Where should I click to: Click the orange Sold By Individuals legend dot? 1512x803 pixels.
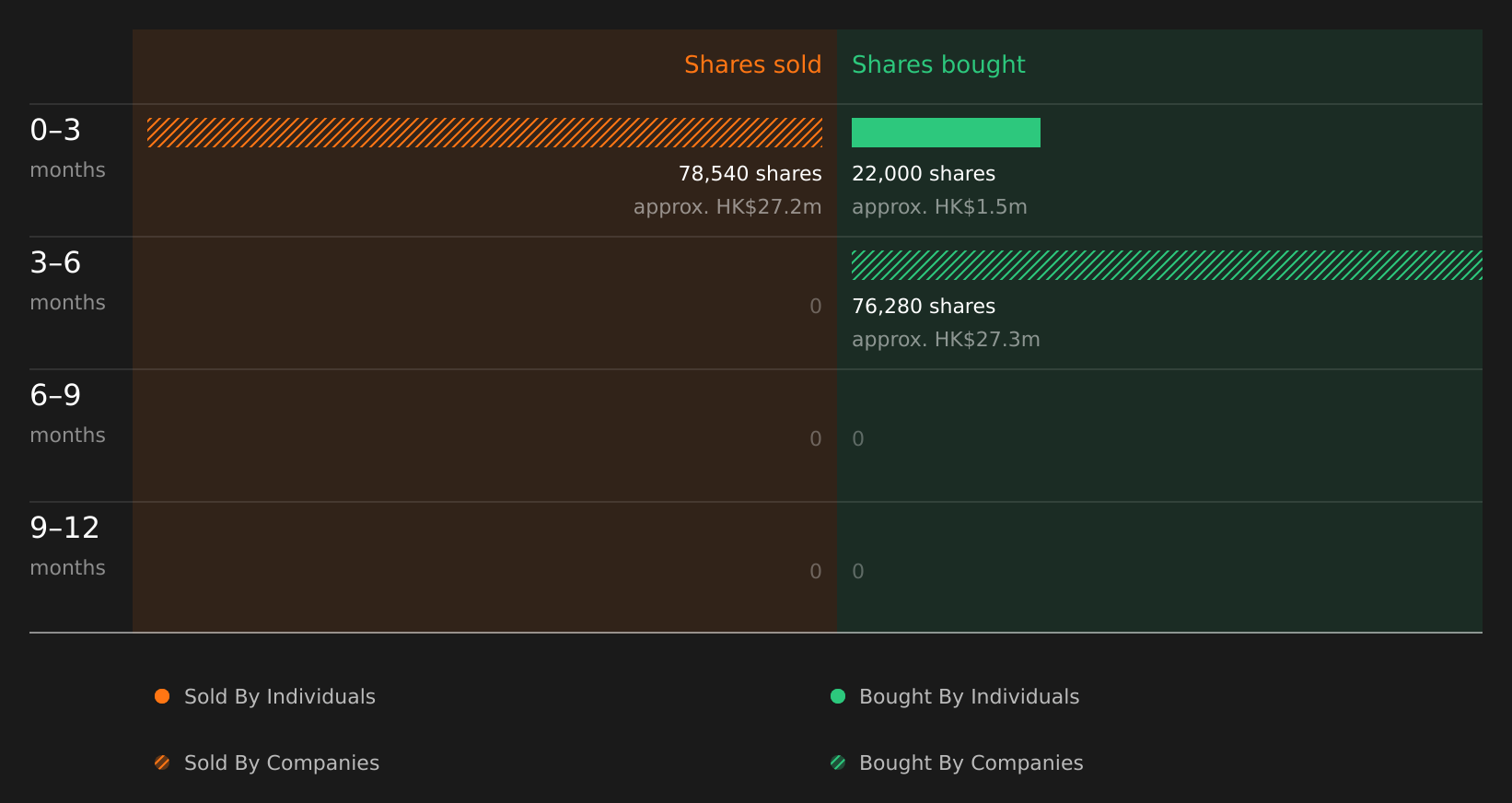pos(162,696)
